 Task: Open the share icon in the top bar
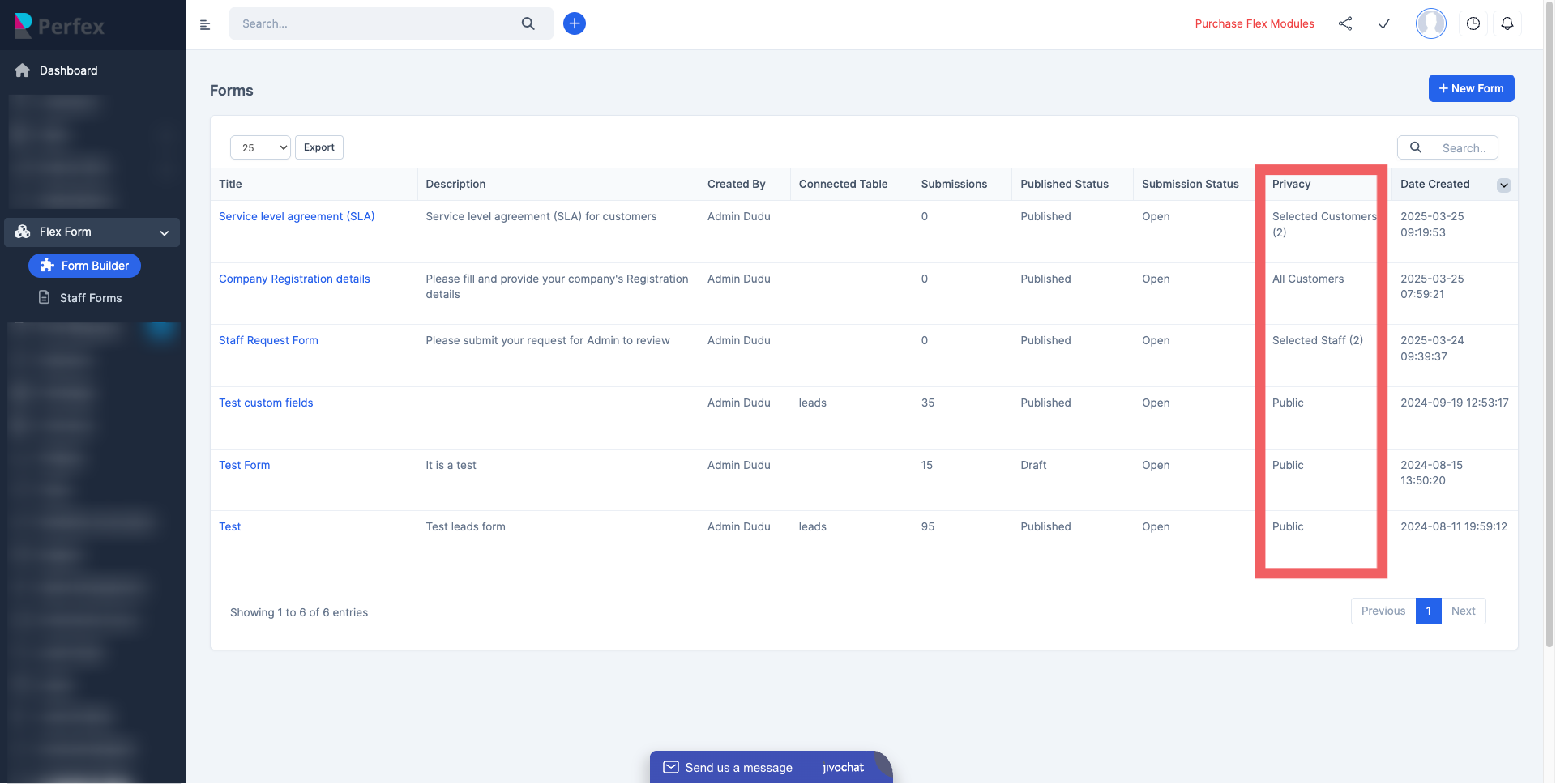[x=1345, y=23]
